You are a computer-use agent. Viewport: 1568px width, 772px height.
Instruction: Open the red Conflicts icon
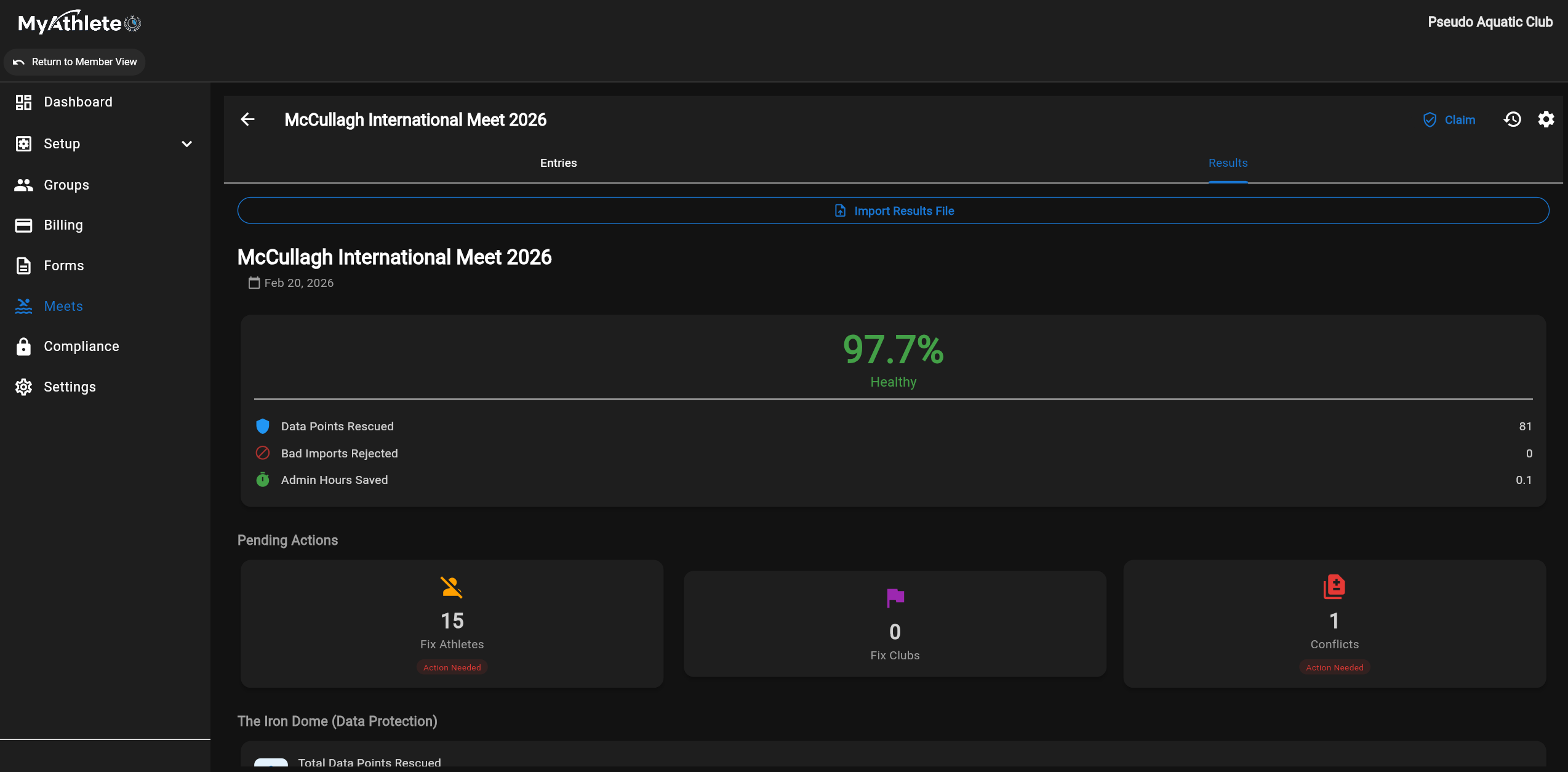[x=1334, y=587]
